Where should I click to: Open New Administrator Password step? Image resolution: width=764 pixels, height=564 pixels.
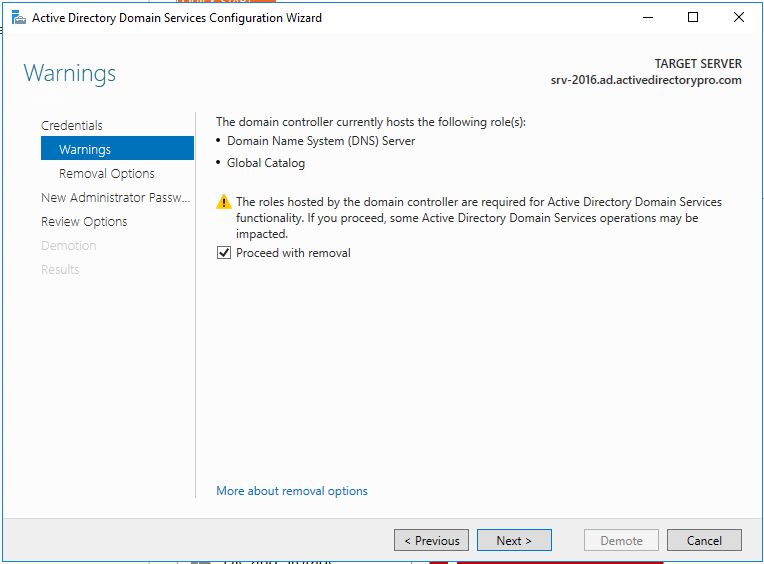coord(115,197)
